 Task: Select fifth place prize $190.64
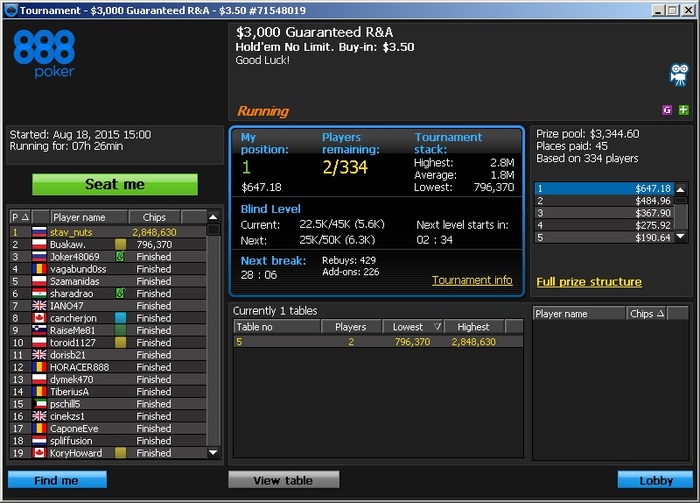tap(604, 237)
